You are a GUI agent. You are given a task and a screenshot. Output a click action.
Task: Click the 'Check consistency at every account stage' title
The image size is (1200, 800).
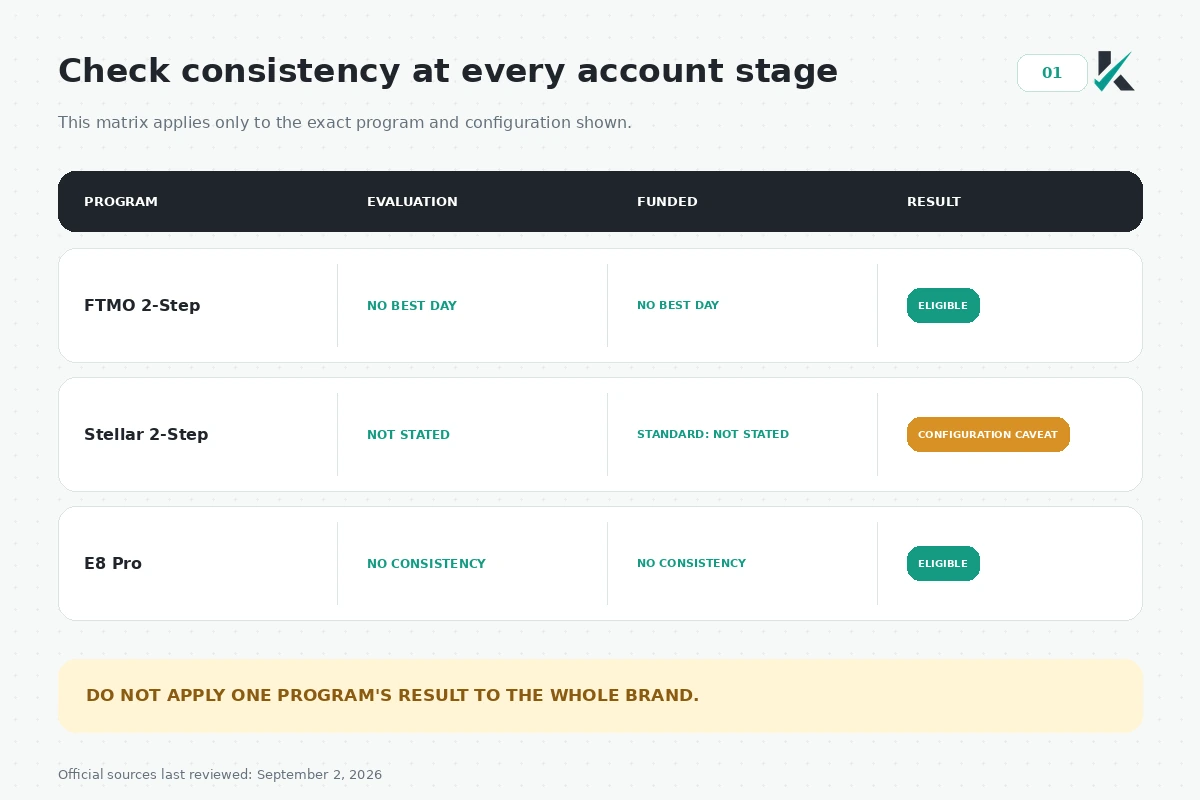click(448, 71)
